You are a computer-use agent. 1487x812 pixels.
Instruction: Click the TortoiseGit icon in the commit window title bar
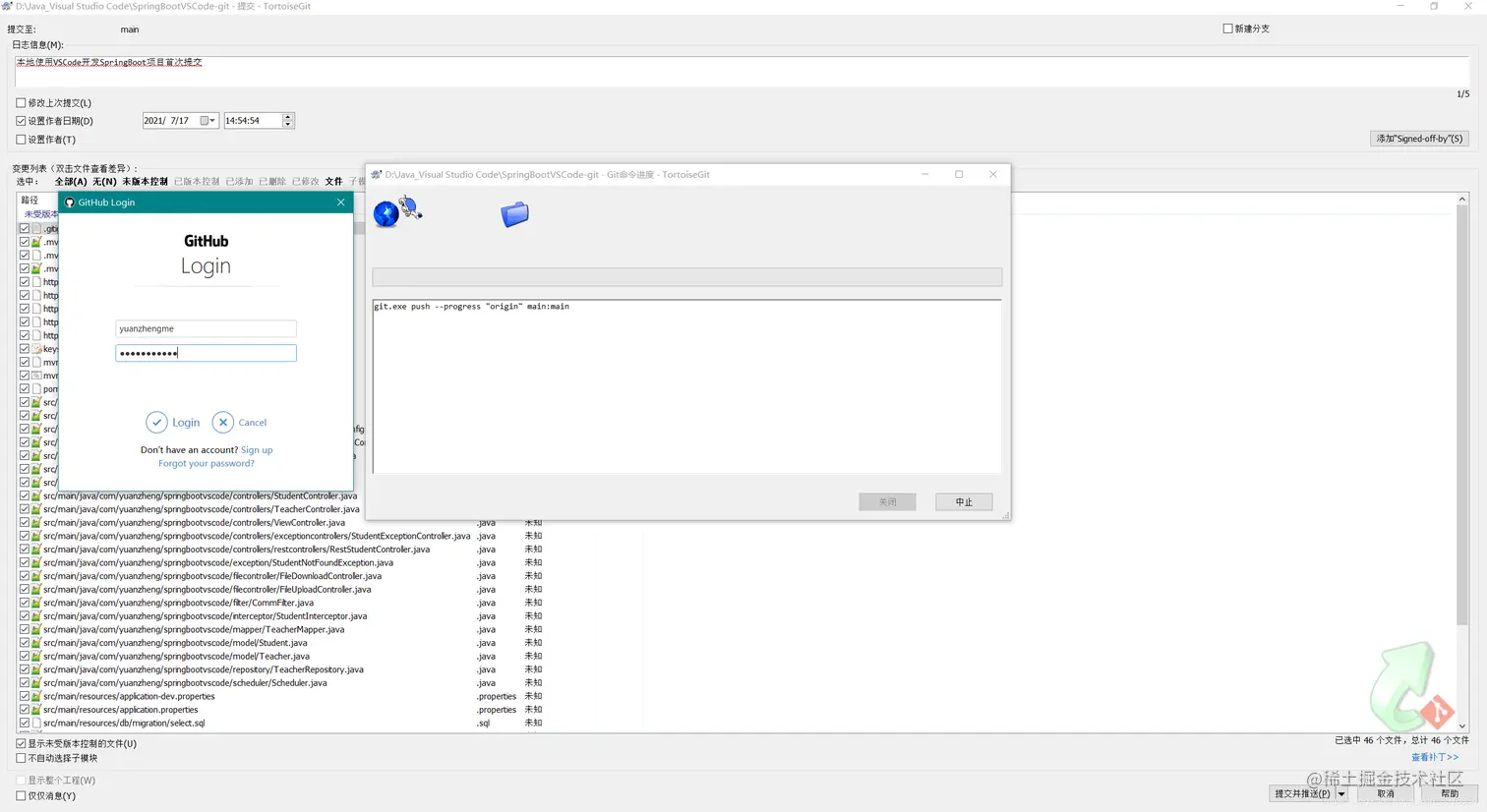[x=7, y=6]
